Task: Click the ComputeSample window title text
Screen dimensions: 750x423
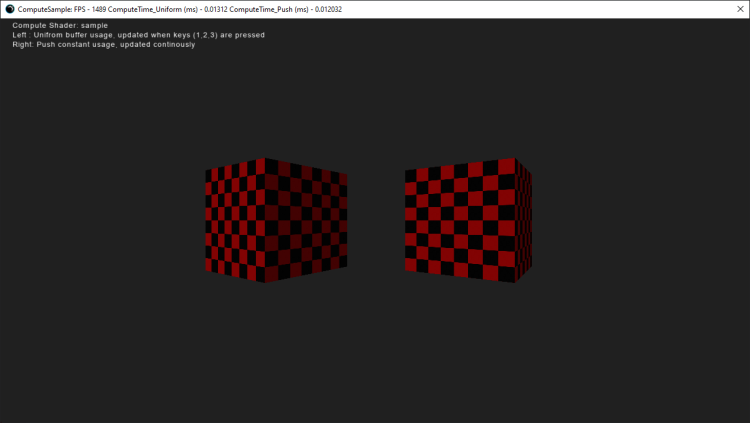Action: (x=44, y=9)
